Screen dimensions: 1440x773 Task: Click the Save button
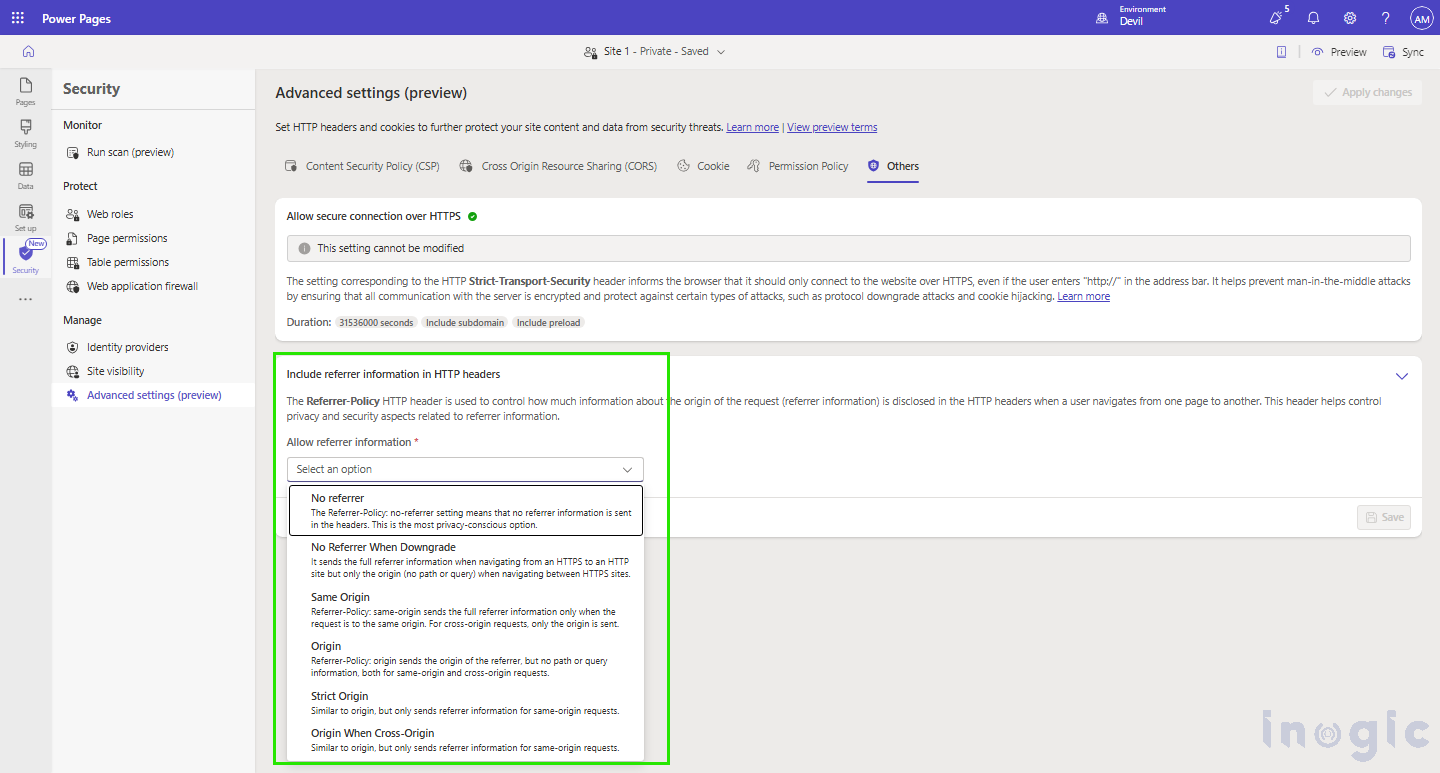click(x=1384, y=517)
